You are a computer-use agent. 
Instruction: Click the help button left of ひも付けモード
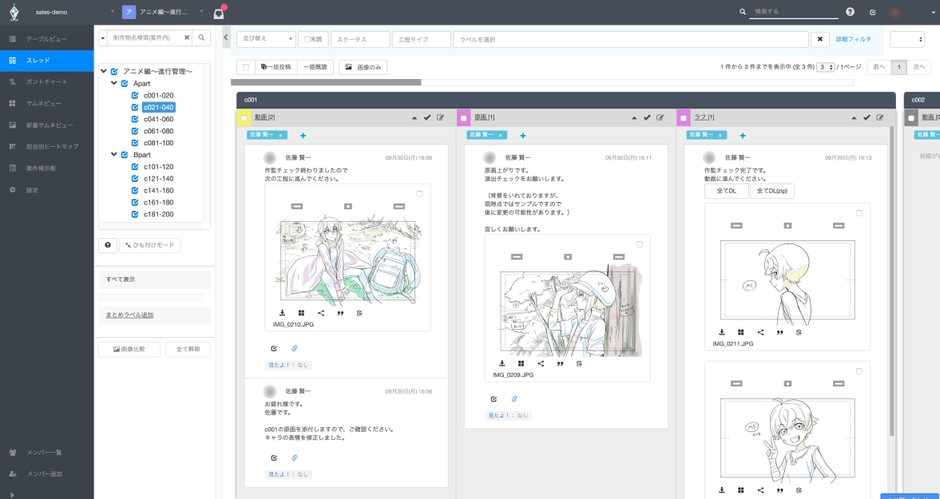(x=107, y=245)
